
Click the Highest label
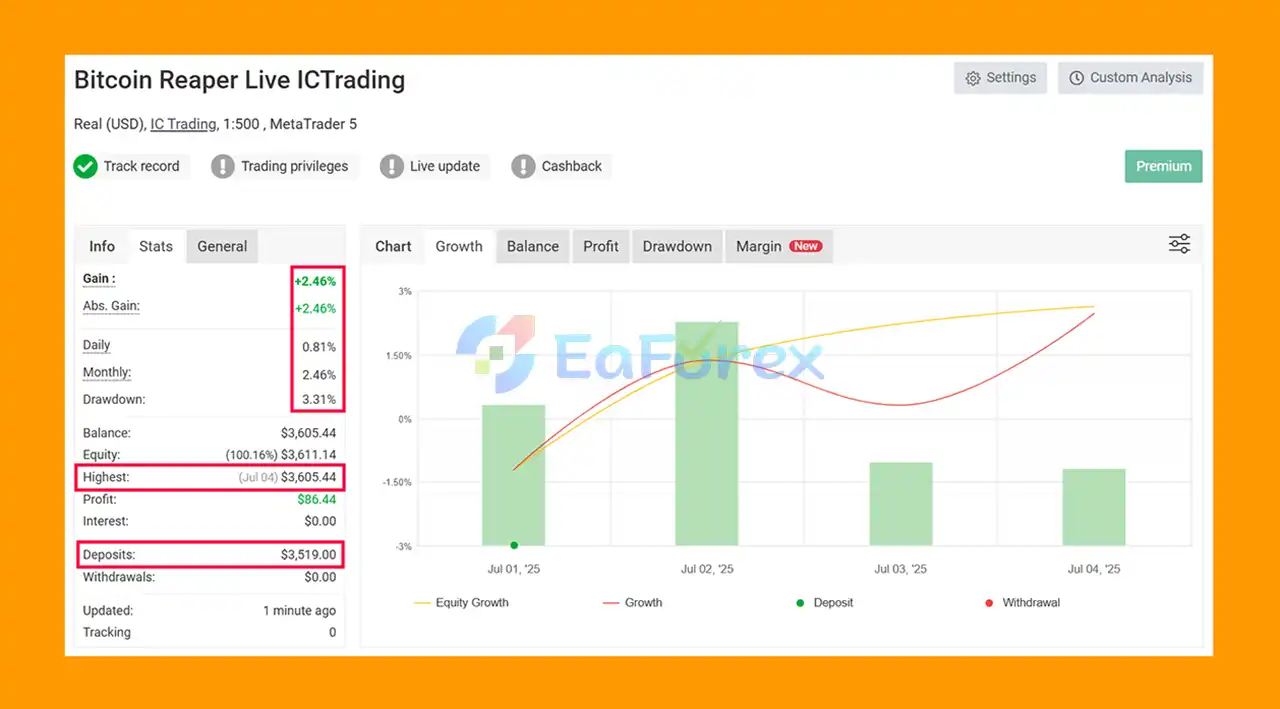(106, 477)
